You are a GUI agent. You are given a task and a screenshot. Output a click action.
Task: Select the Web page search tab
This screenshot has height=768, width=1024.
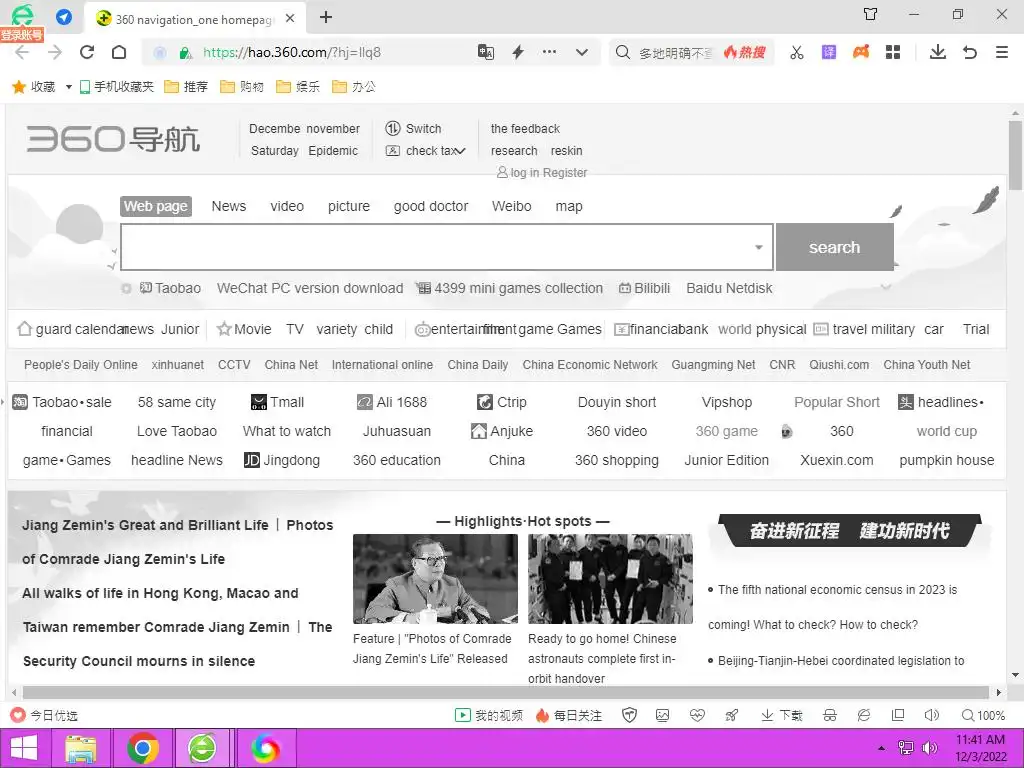155,206
